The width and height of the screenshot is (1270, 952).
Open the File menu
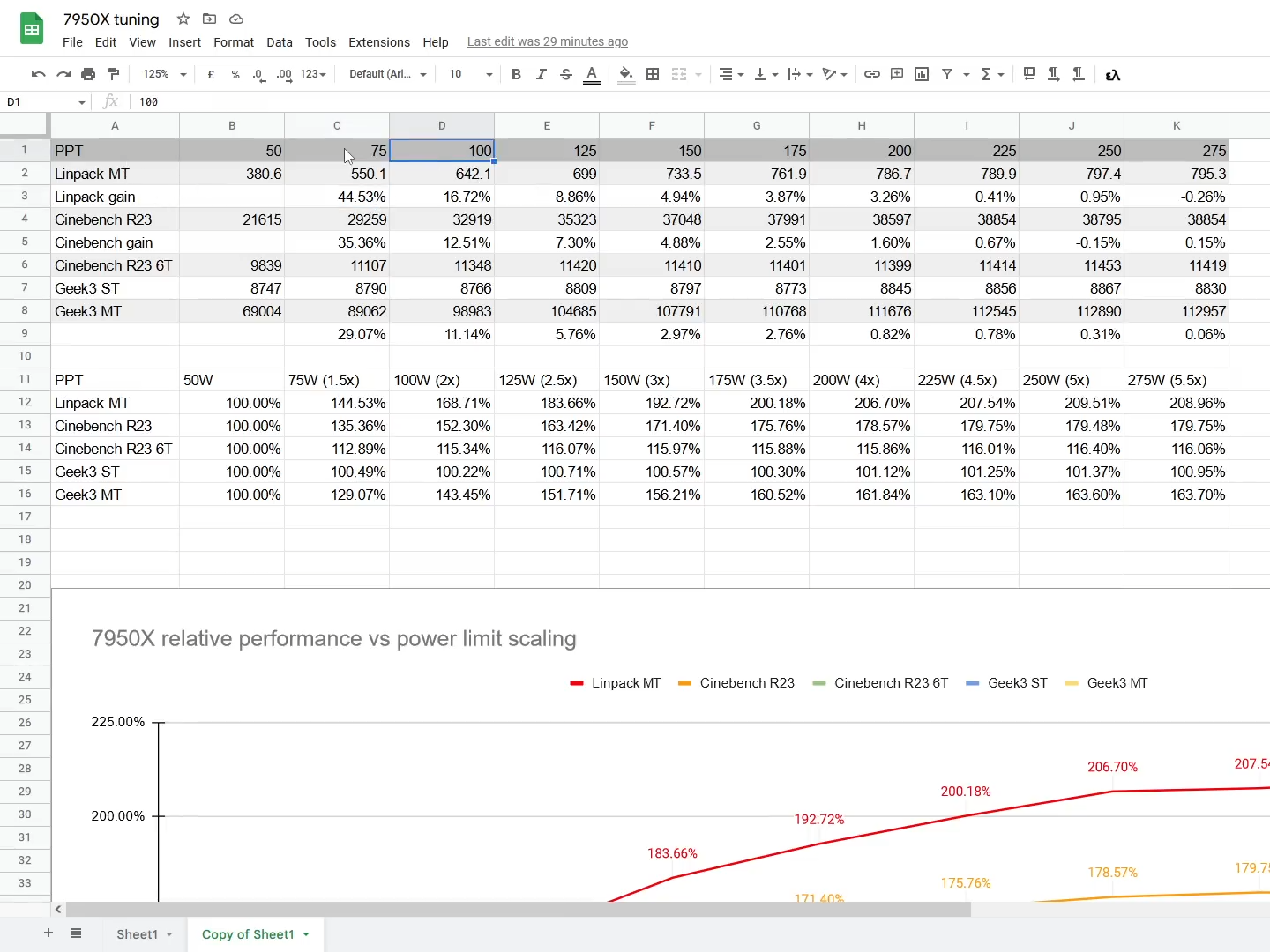tap(73, 42)
